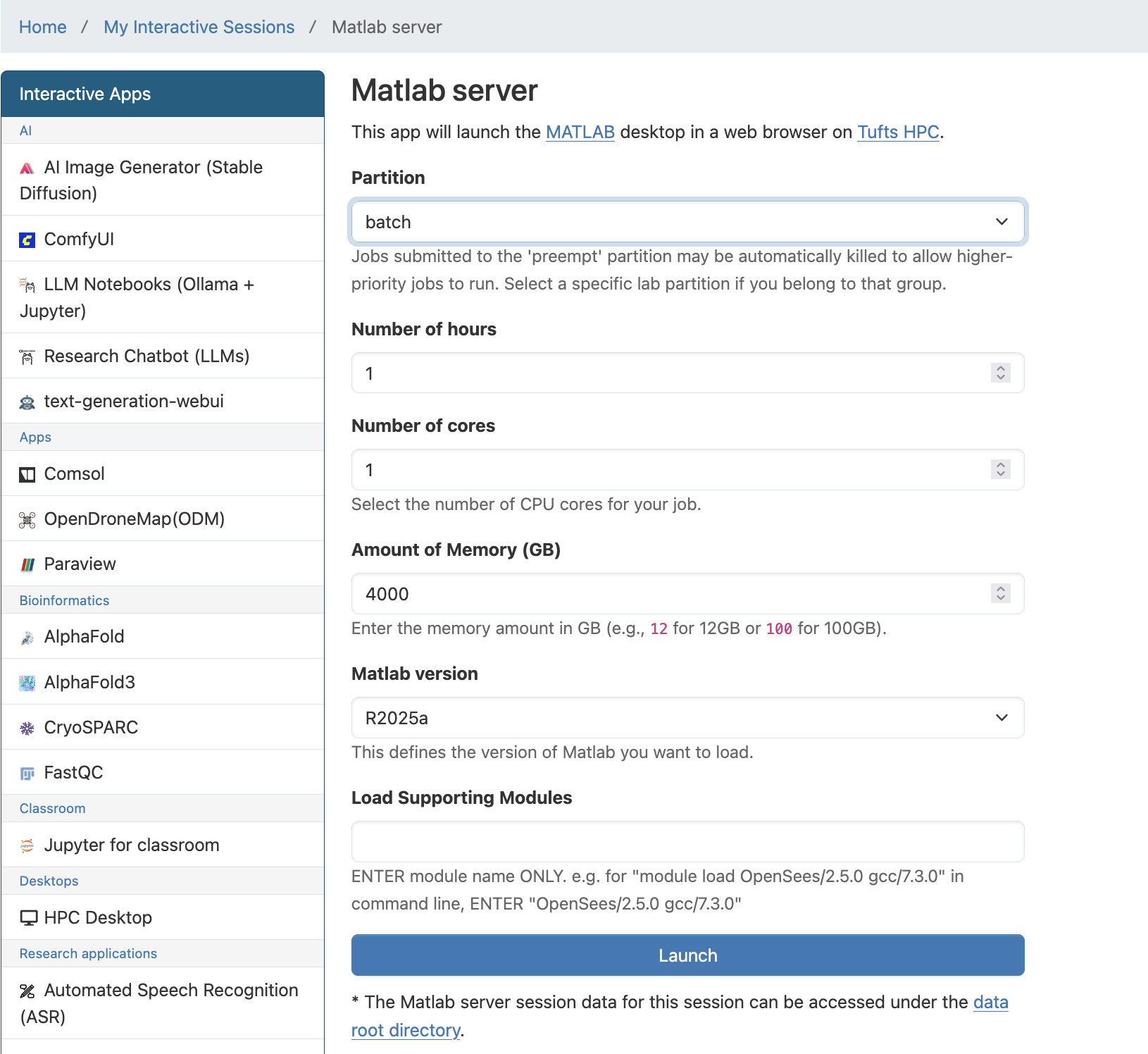The width and height of the screenshot is (1148, 1054).
Task: Open the Tufts HPC link
Action: tap(898, 132)
